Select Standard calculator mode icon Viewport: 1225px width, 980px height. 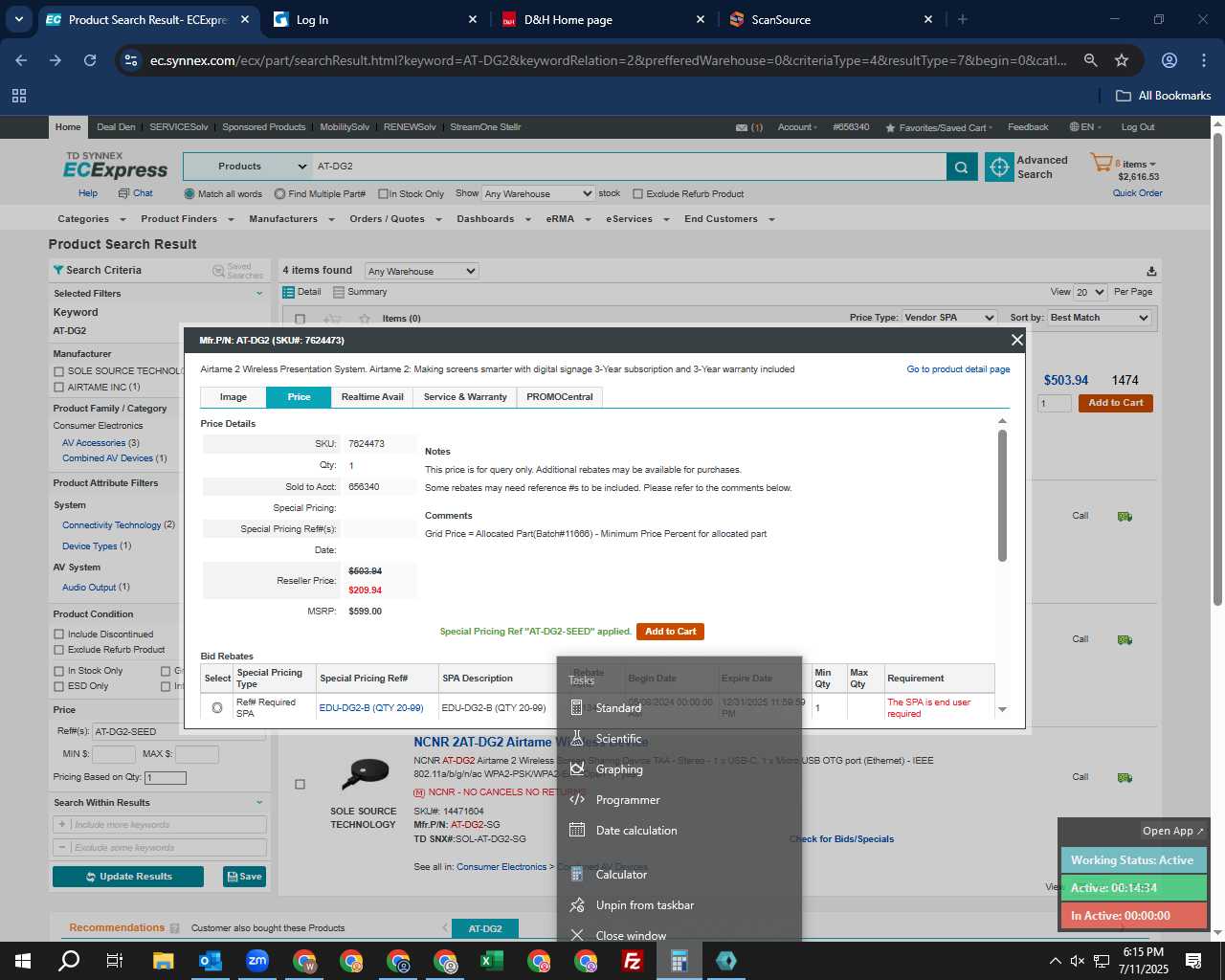point(577,707)
